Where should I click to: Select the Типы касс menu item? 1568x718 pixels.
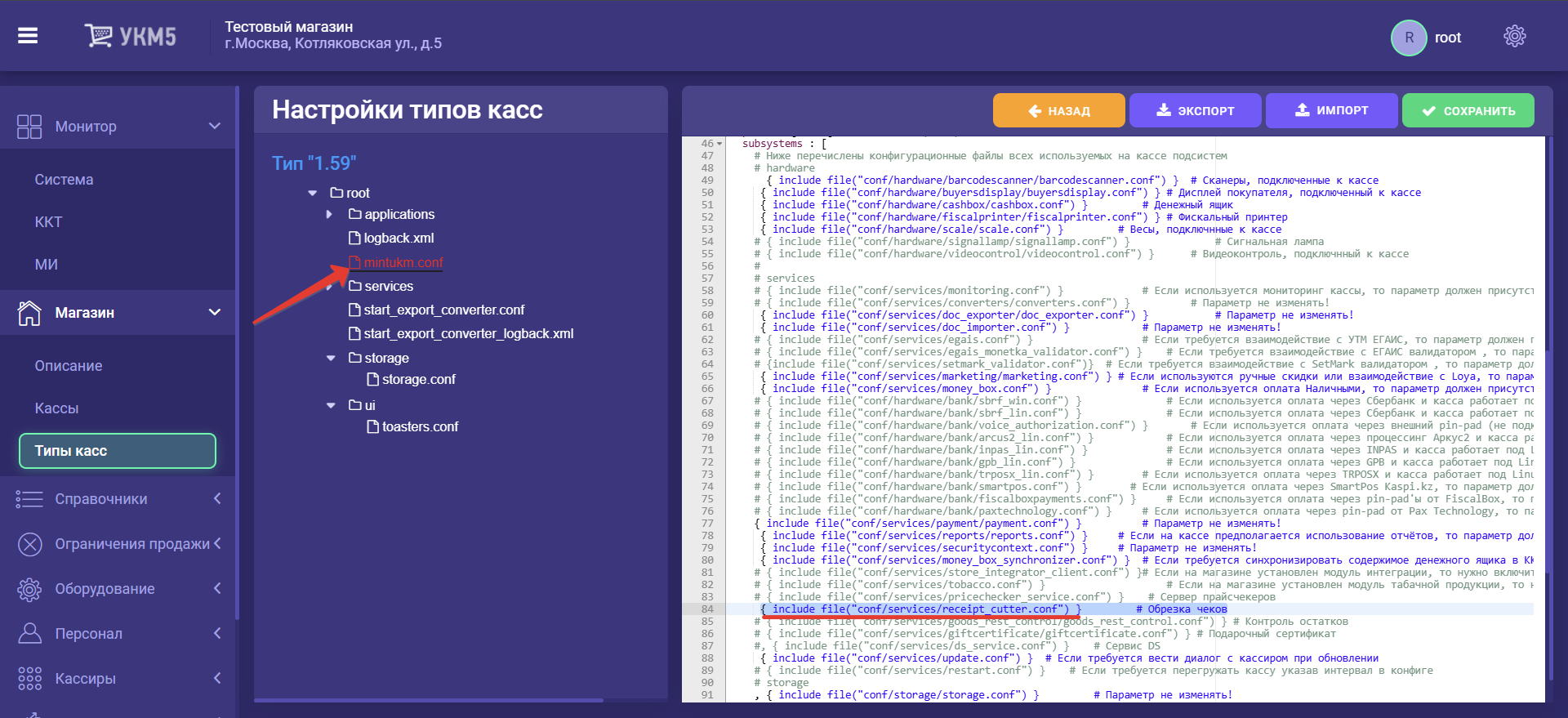tap(118, 451)
